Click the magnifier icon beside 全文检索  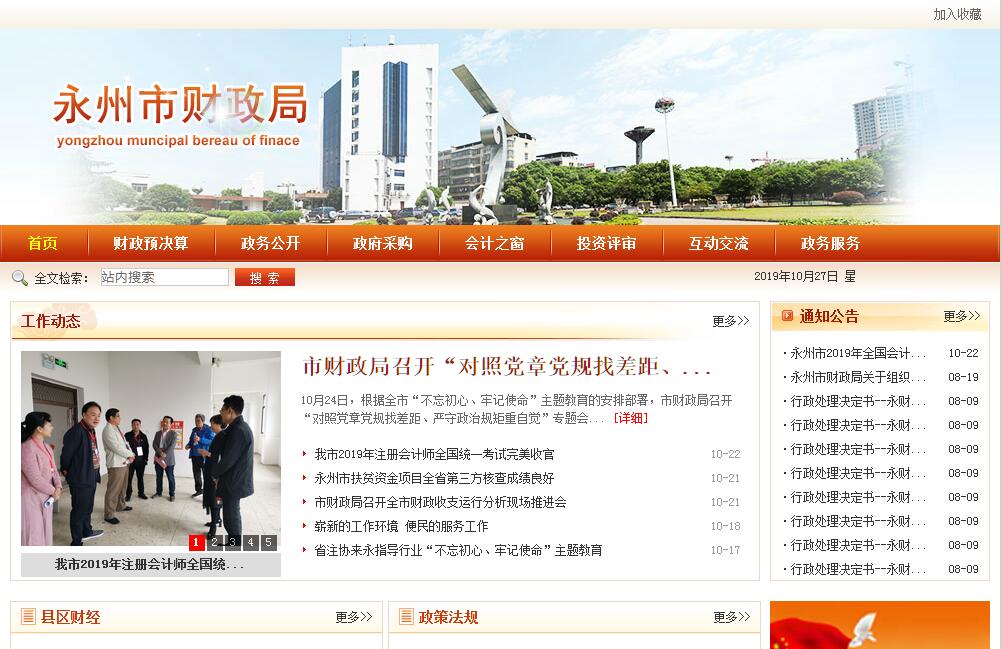tap(20, 278)
